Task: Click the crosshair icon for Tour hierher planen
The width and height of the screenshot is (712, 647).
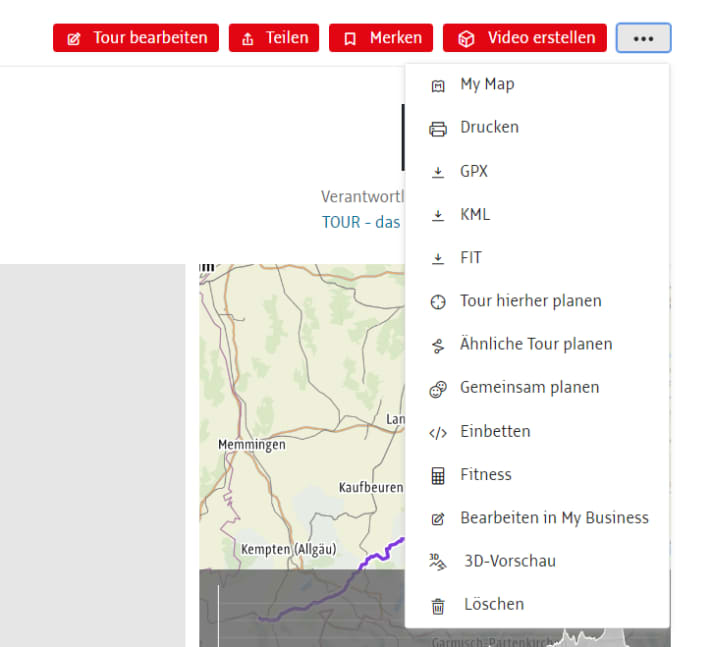Action: (x=437, y=301)
